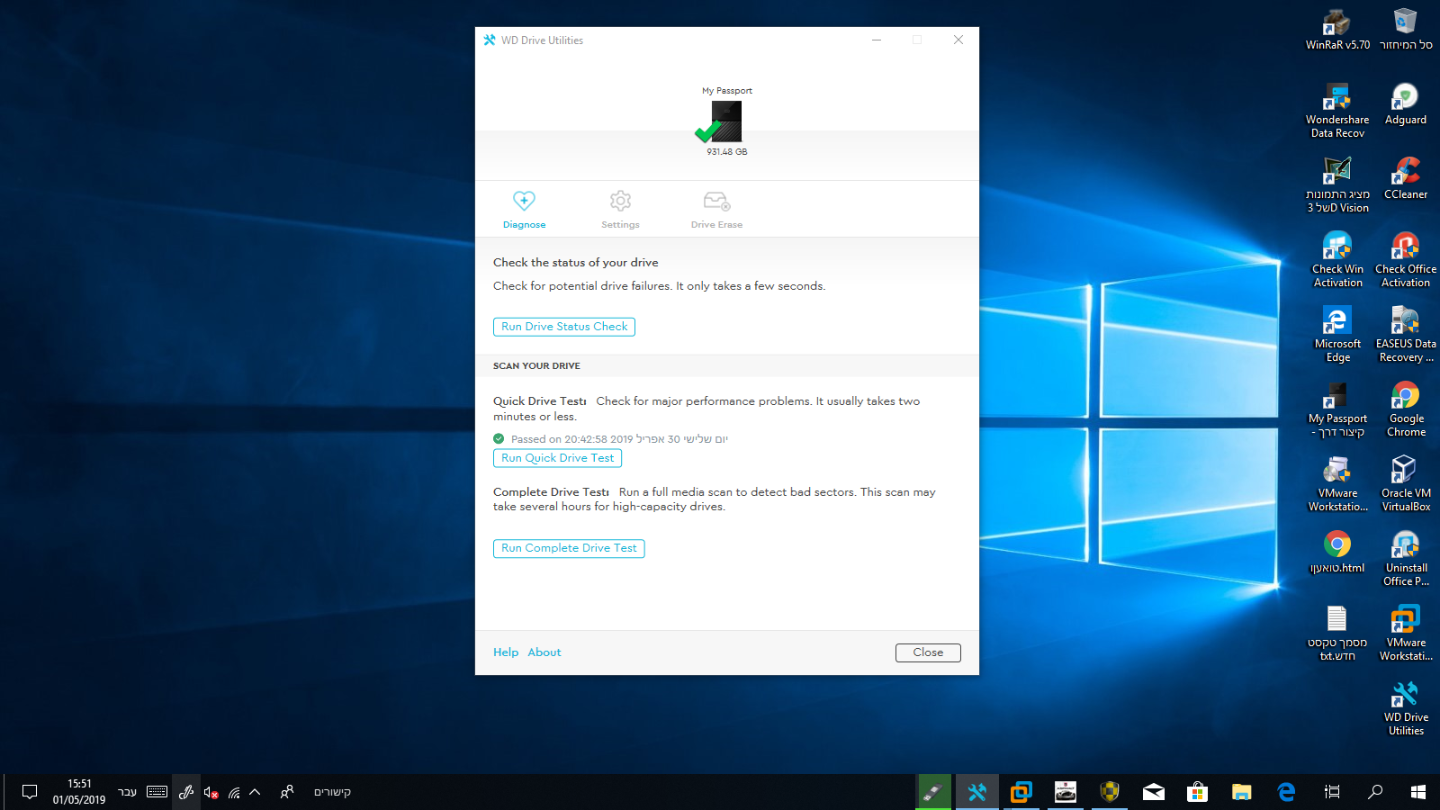The width and height of the screenshot is (1440, 810).
Task: Expand the hidden system tray icons chevron
Action: (255, 792)
